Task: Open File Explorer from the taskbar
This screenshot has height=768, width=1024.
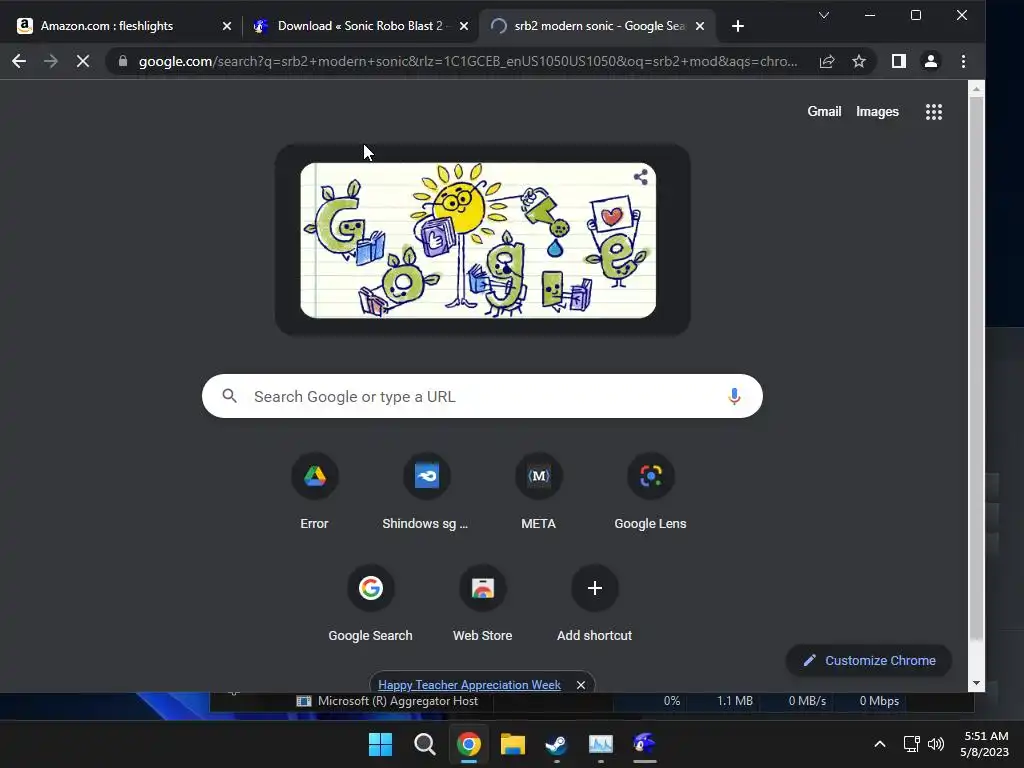Action: click(513, 744)
